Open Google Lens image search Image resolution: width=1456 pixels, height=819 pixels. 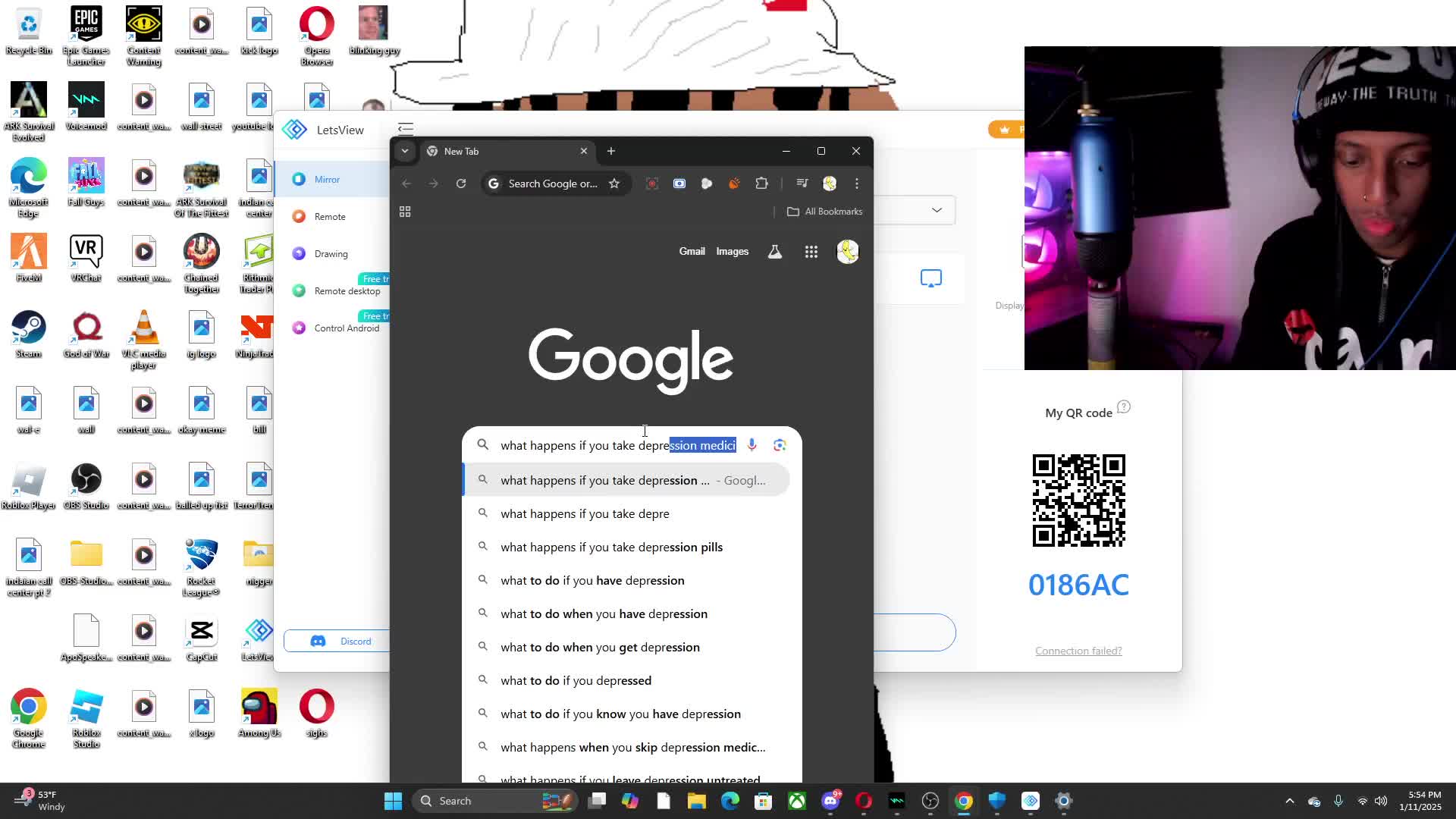coord(780,445)
